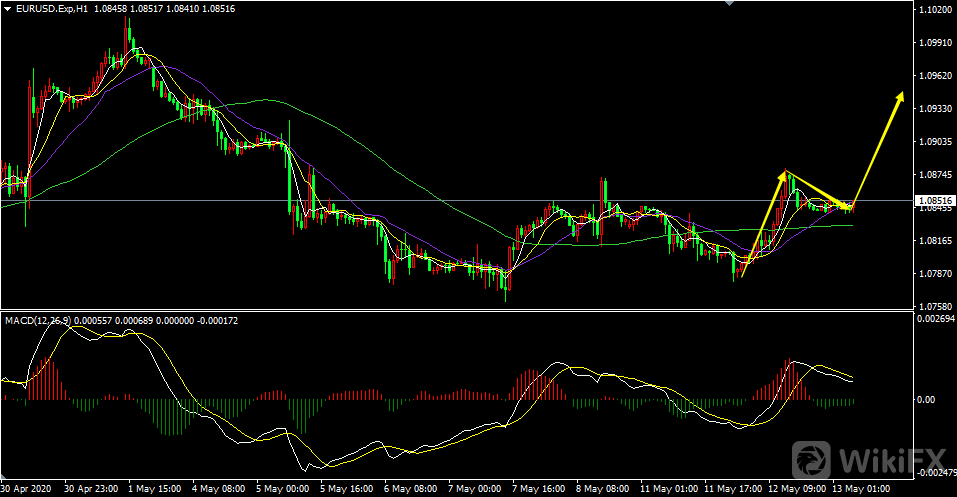Select the green moving average line's peak
Image resolution: width=957 pixels, height=497 pixels.
coord(265,100)
